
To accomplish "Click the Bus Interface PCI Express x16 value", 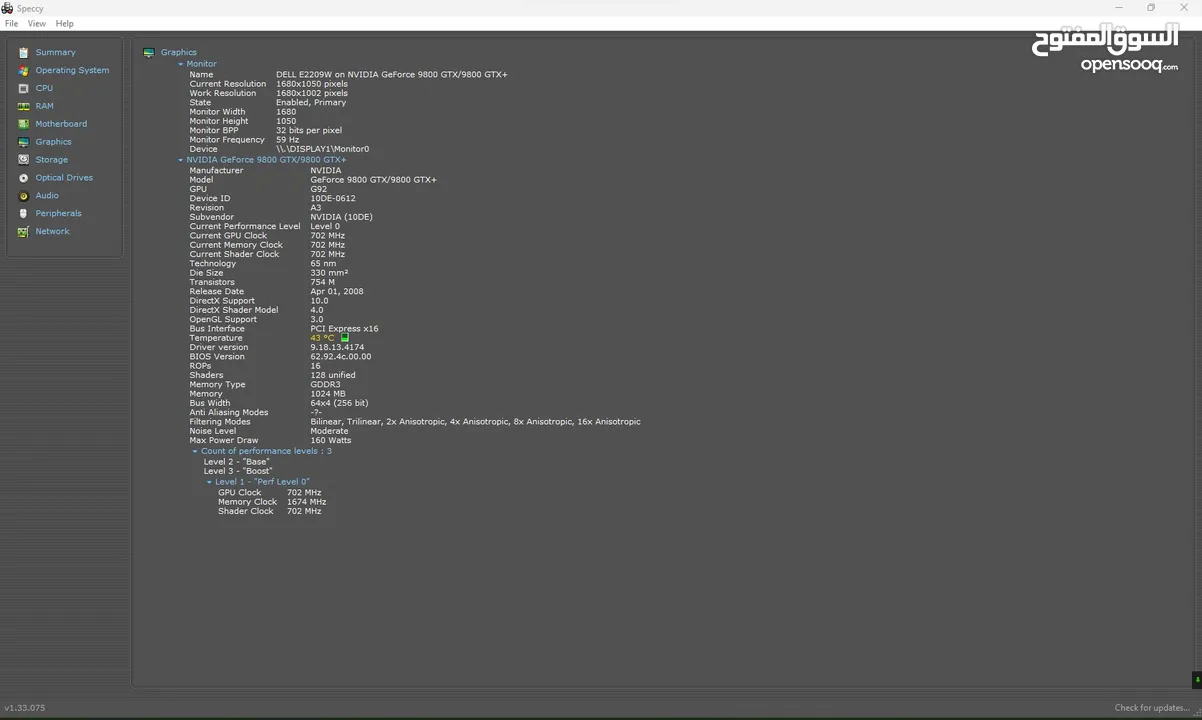I will coord(344,329).
